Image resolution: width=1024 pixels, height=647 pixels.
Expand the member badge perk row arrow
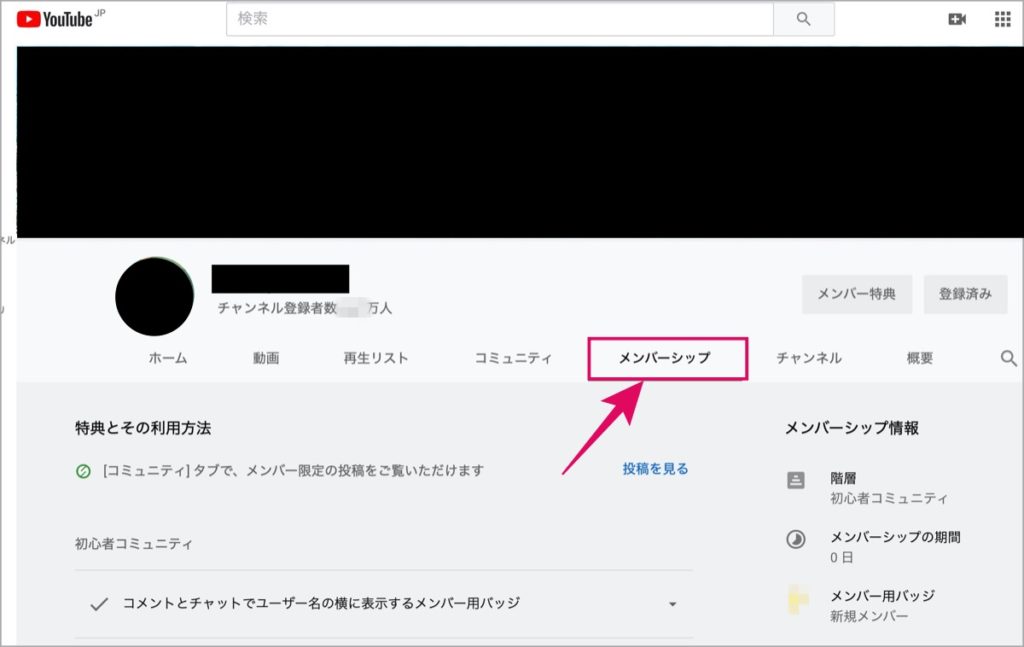672,604
